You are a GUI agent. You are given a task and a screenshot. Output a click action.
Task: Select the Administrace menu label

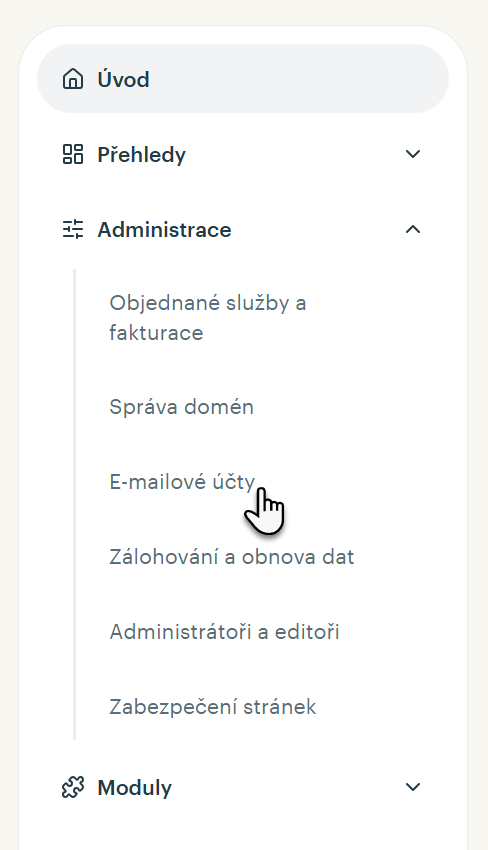click(164, 230)
